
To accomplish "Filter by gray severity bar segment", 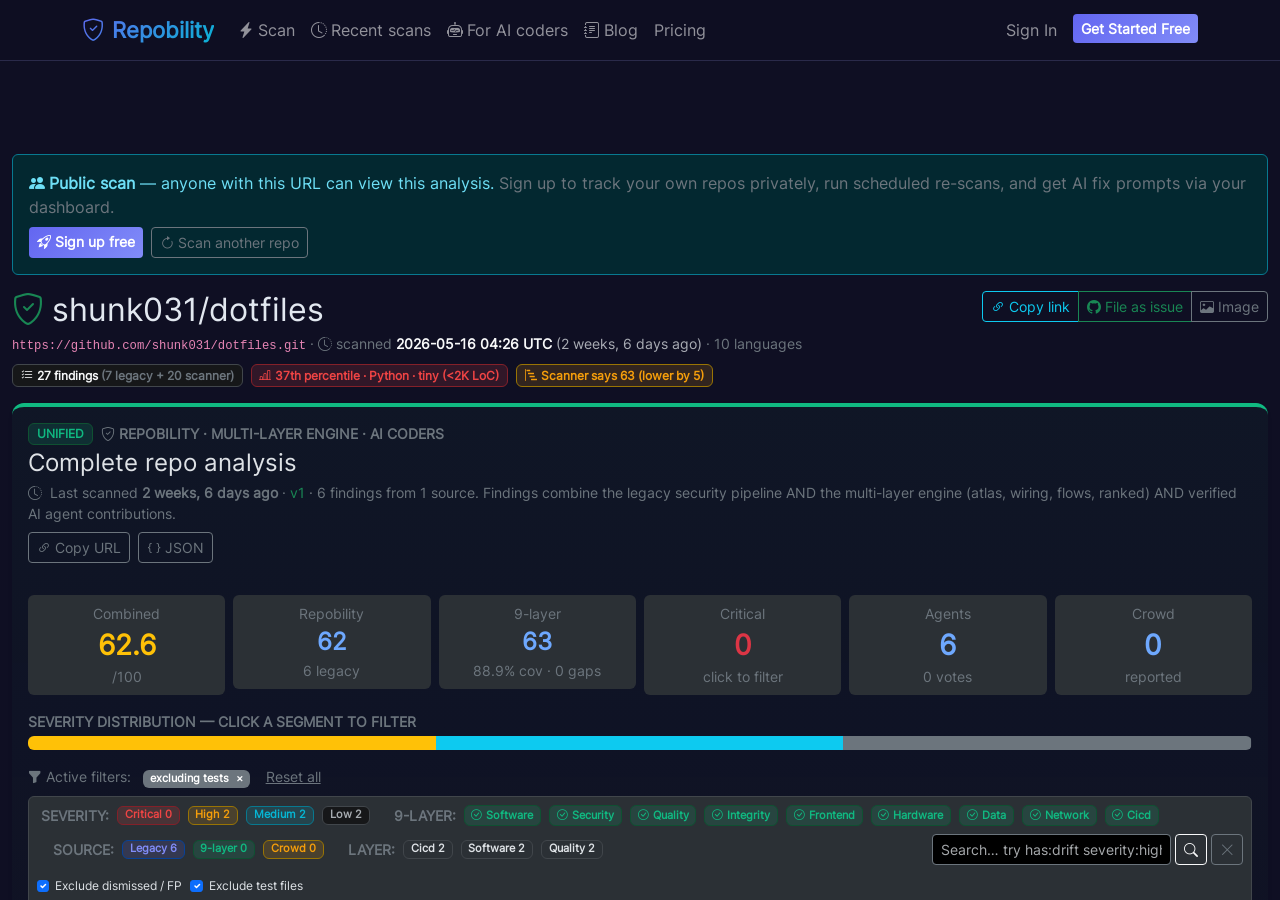I will [1047, 743].
